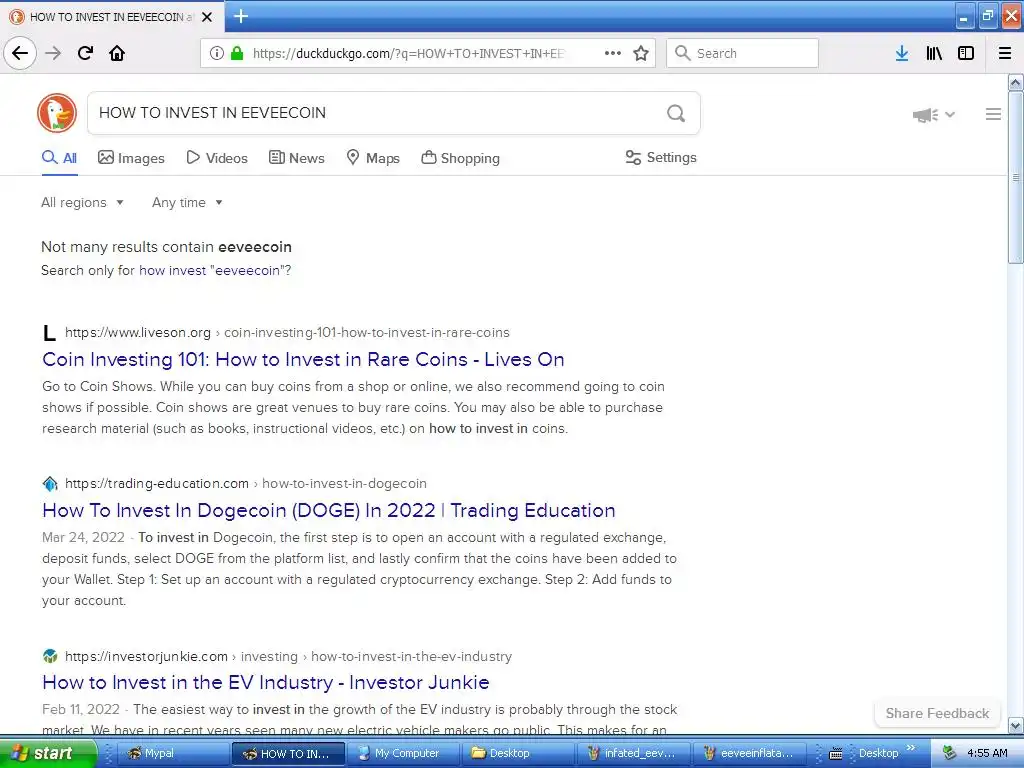The image size is (1024, 768).
Task: Click the vertical scrollbar thumb
Action: click(1016, 177)
